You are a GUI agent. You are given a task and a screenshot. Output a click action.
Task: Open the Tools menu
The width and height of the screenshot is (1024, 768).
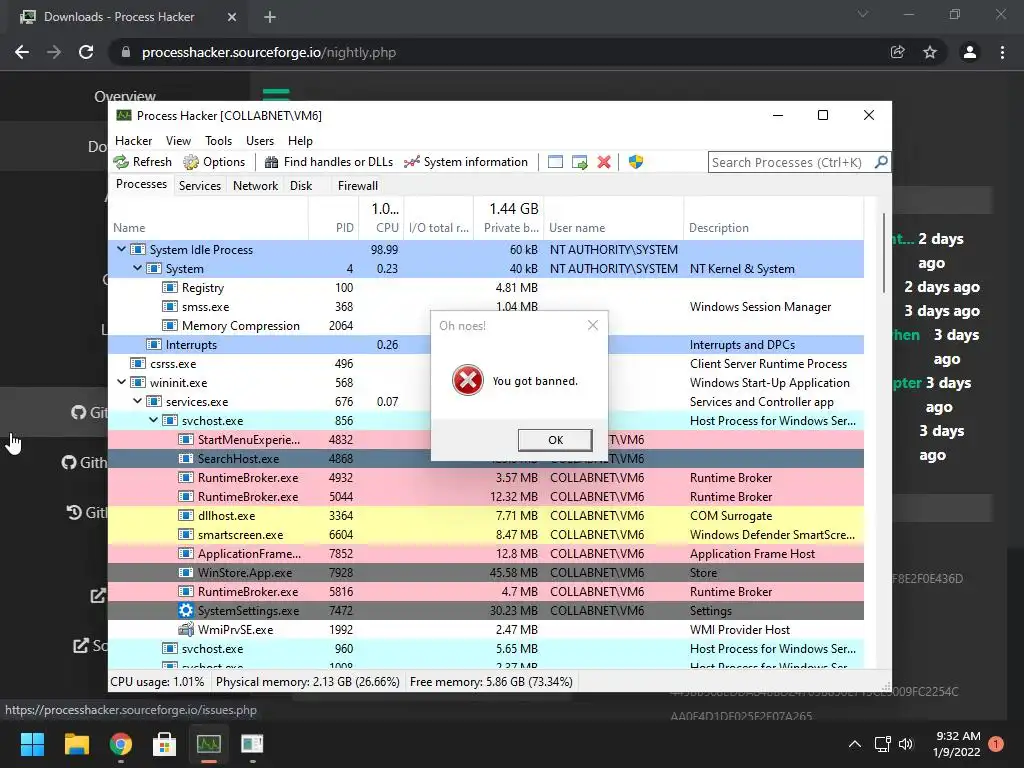coord(218,140)
